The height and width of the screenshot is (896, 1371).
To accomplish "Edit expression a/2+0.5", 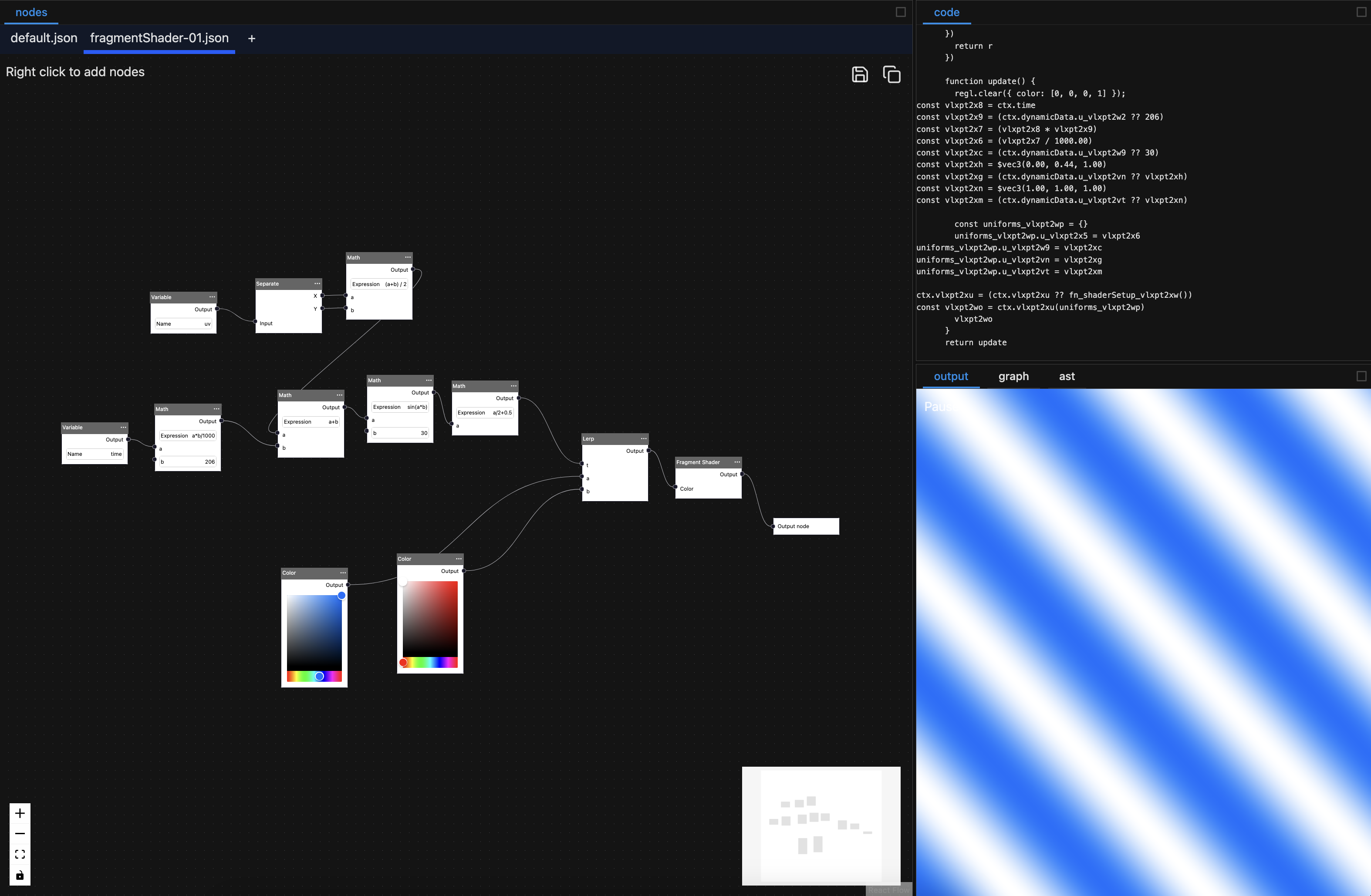I will click(484, 412).
